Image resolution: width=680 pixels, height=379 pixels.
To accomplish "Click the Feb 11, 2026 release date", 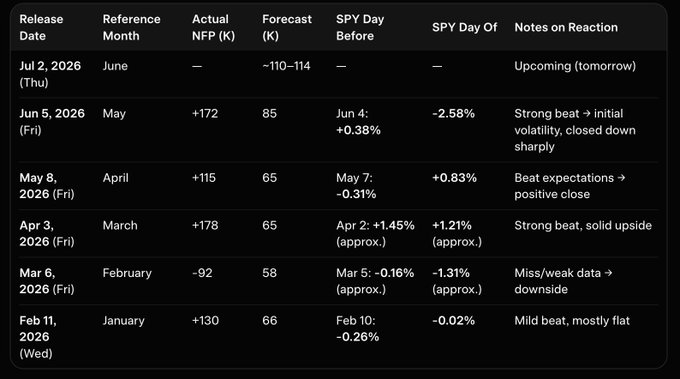I will coord(38,337).
